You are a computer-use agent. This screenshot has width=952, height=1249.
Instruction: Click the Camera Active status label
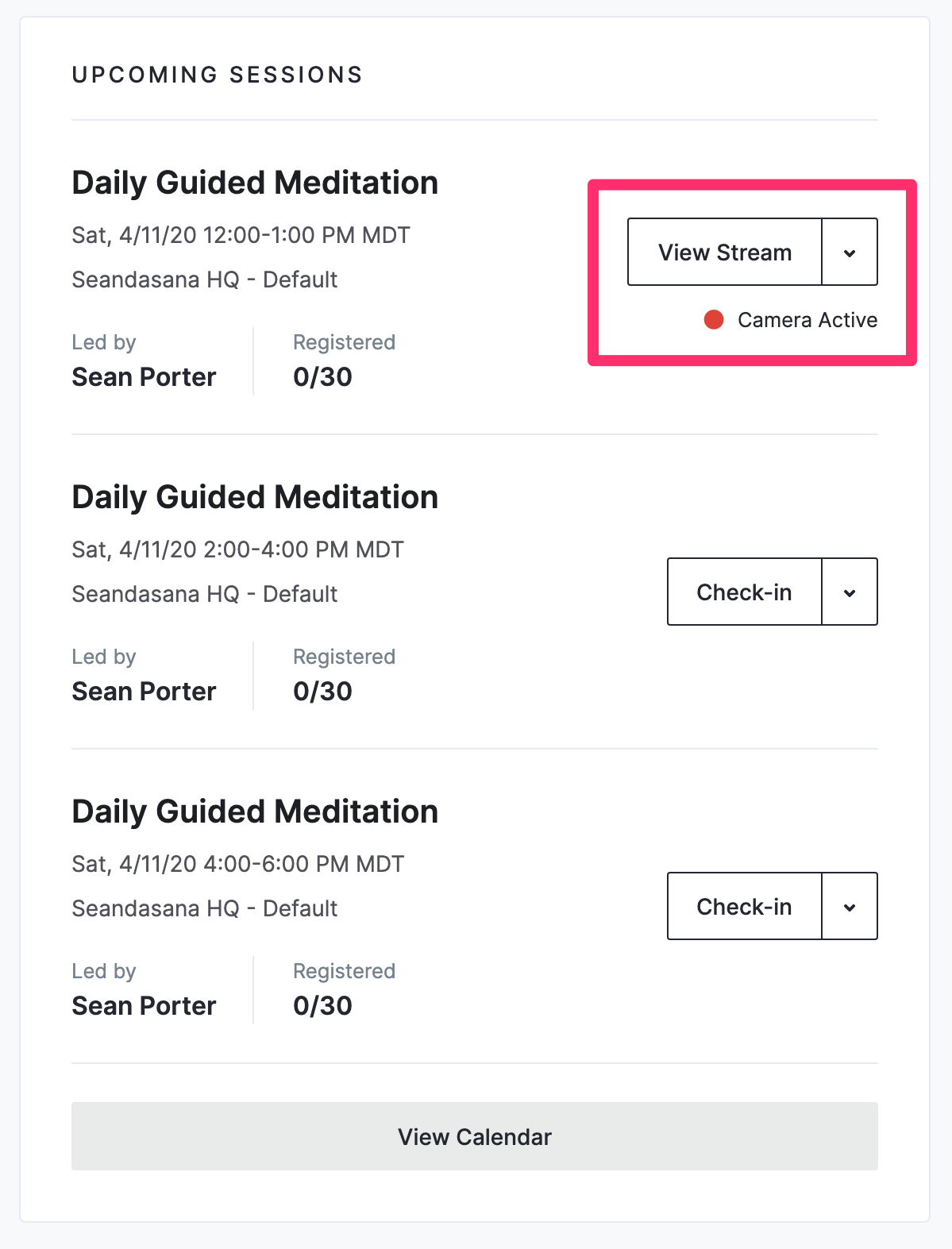coord(807,320)
